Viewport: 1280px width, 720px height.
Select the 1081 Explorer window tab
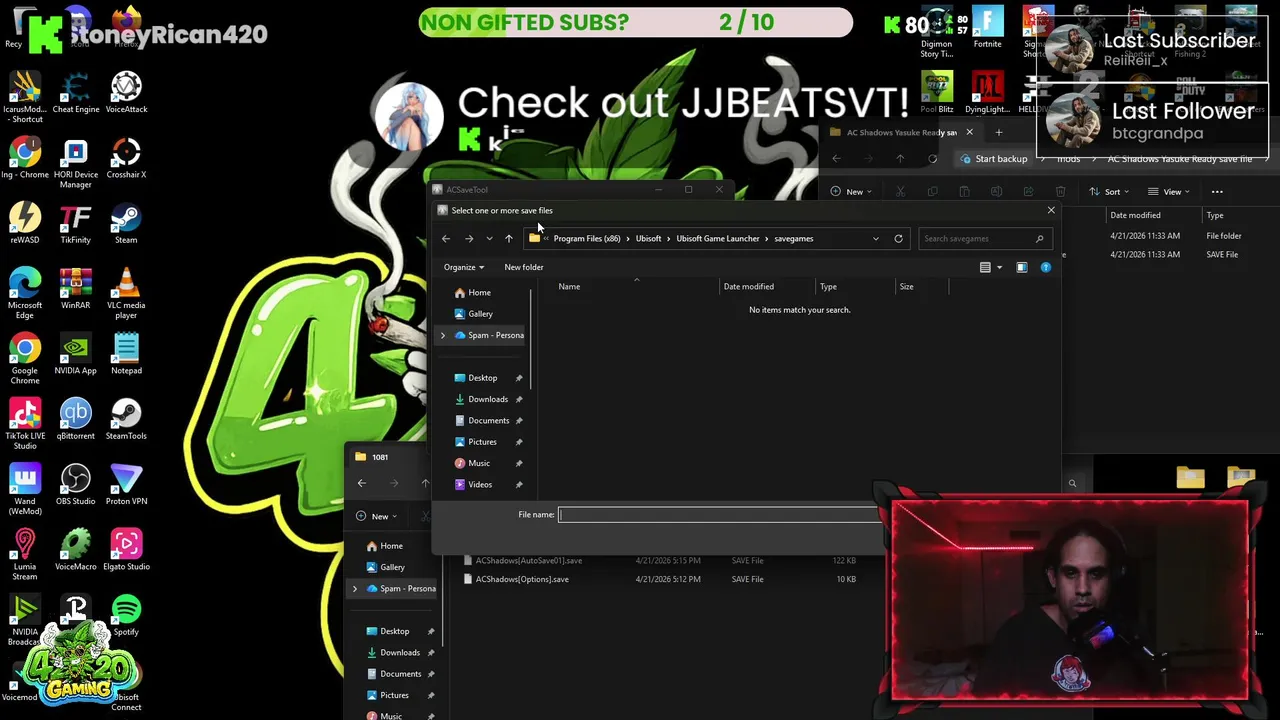tap(380, 457)
